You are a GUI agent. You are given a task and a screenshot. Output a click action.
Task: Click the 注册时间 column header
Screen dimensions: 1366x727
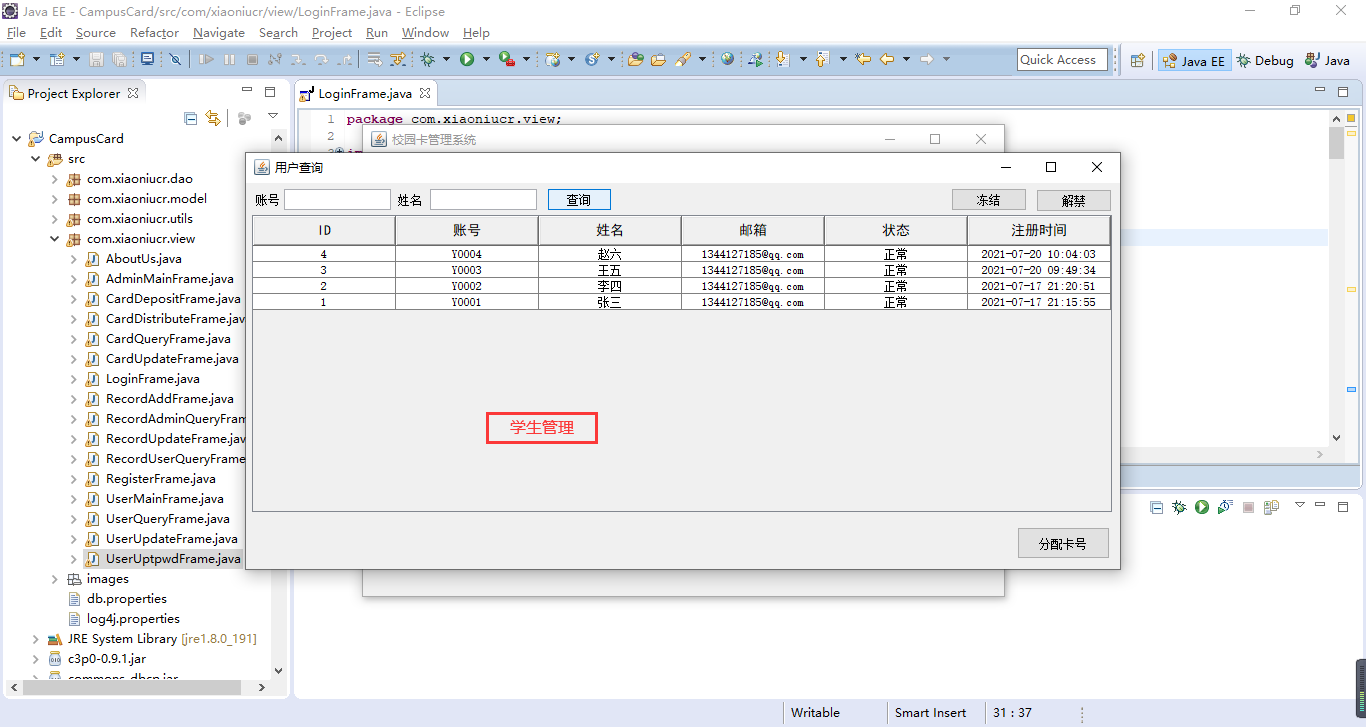(1038, 230)
